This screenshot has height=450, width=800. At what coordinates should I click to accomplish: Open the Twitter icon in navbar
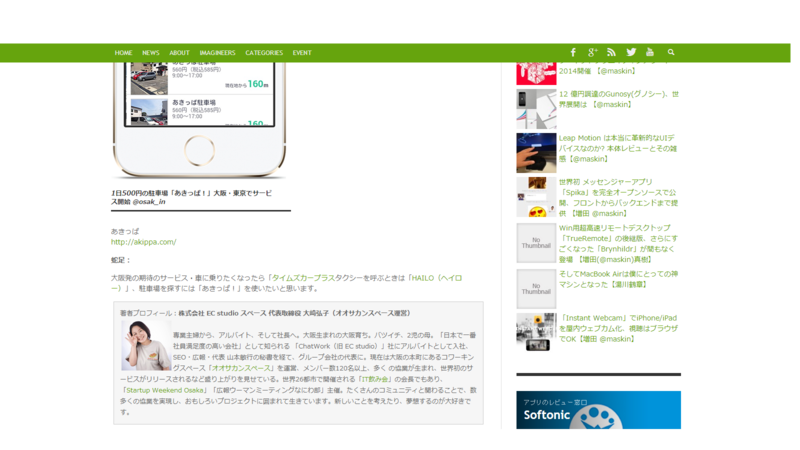point(631,53)
